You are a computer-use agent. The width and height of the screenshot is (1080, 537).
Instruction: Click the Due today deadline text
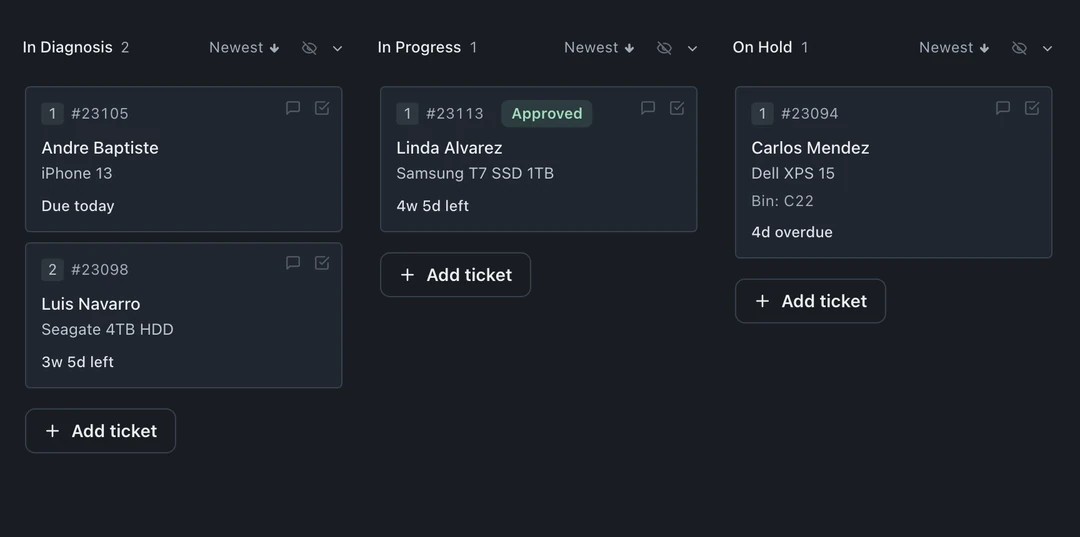78,206
